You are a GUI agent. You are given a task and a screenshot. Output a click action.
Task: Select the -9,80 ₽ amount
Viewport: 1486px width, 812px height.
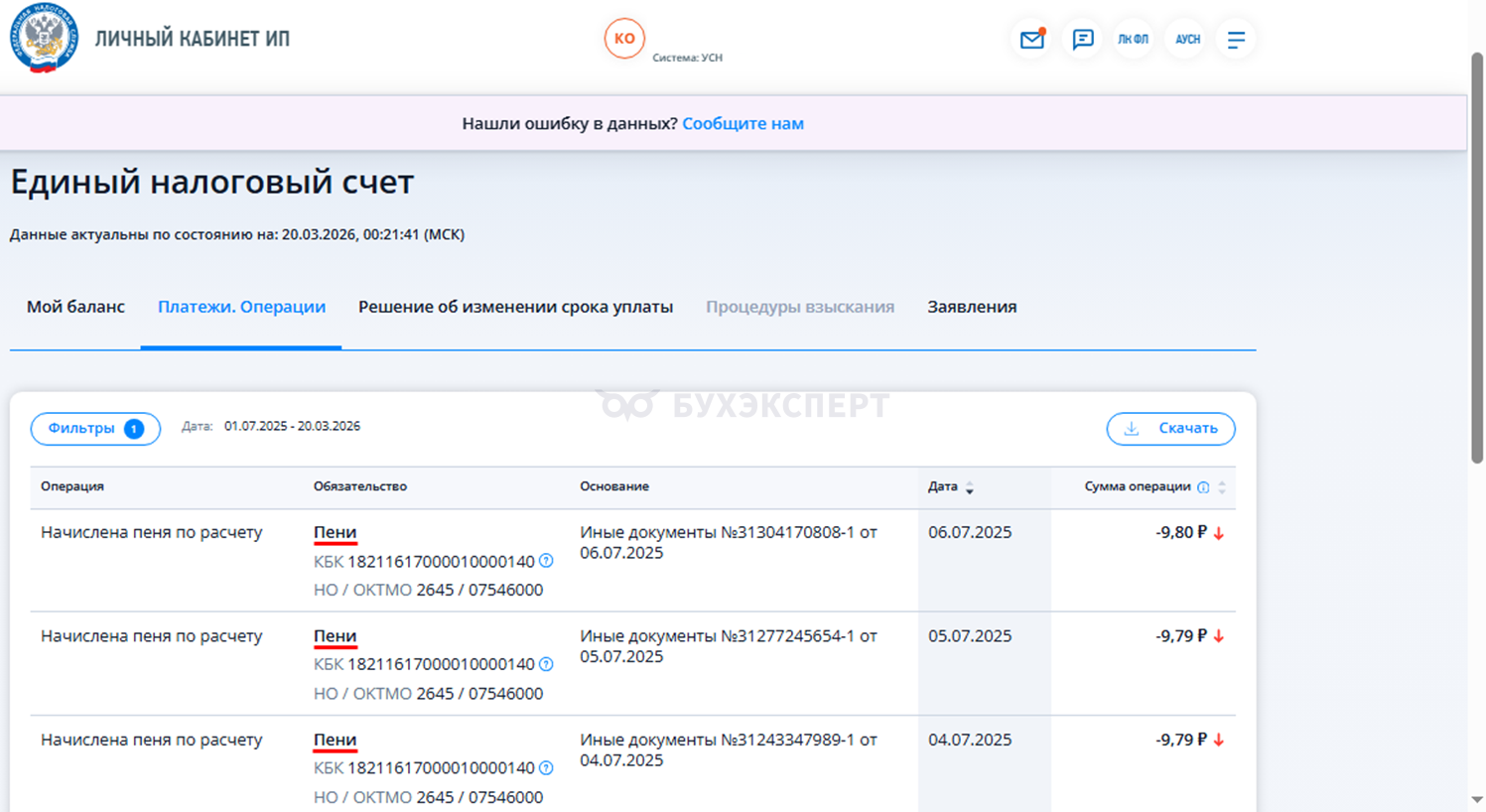[x=1181, y=532]
